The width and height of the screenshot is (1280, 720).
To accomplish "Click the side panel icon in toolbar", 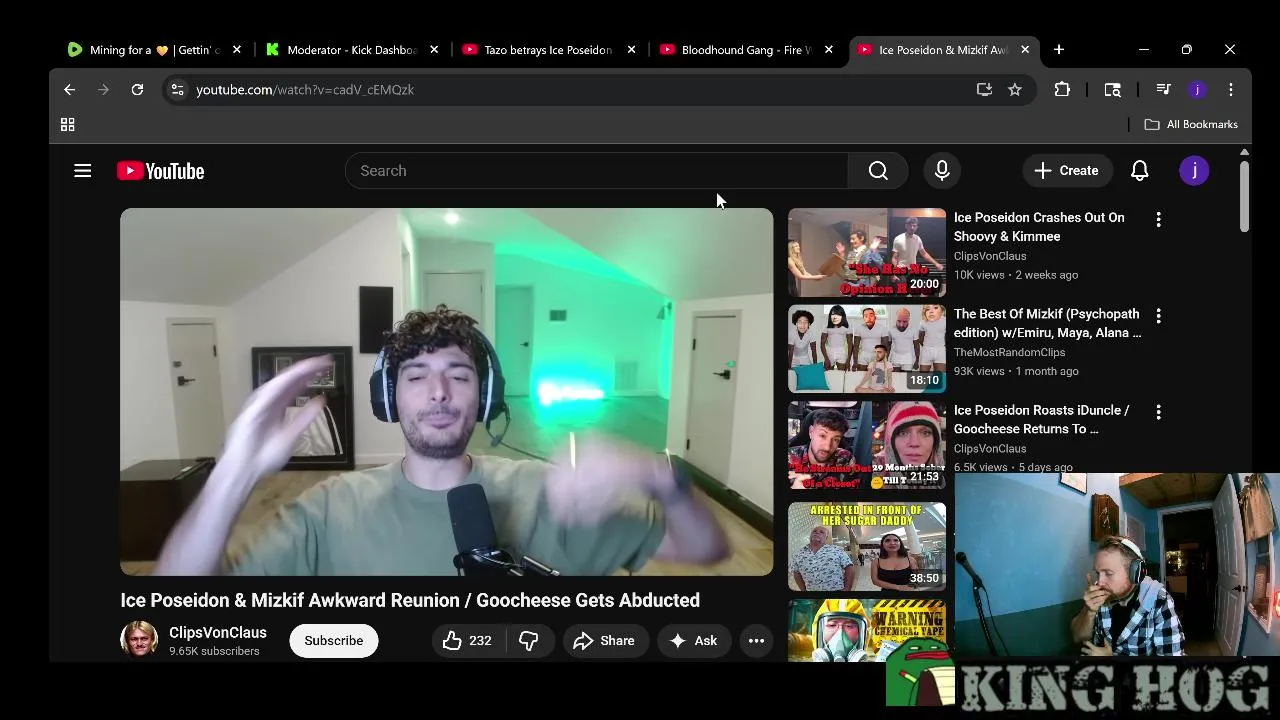I will [1112, 90].
